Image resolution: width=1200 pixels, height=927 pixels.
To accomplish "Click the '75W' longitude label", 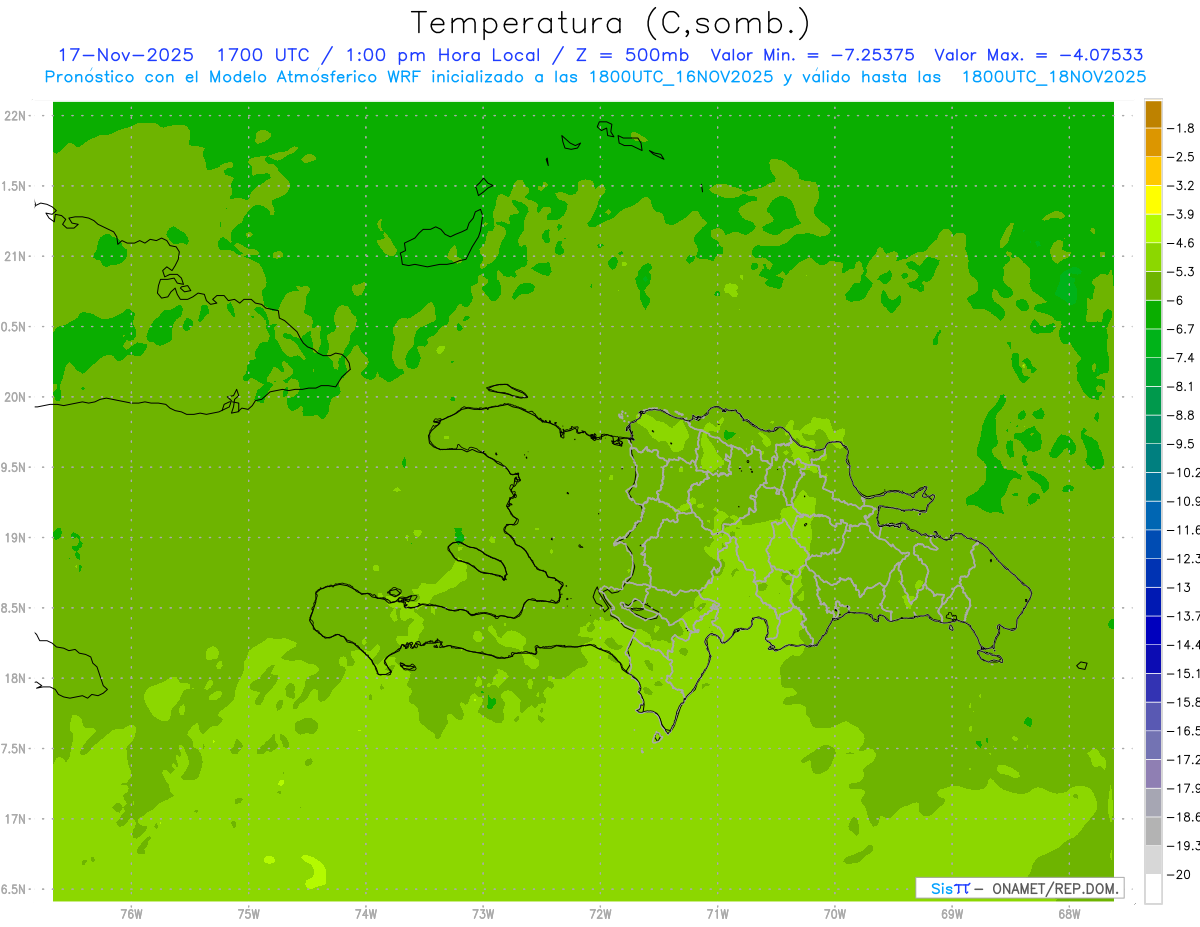I will (248, 914).
